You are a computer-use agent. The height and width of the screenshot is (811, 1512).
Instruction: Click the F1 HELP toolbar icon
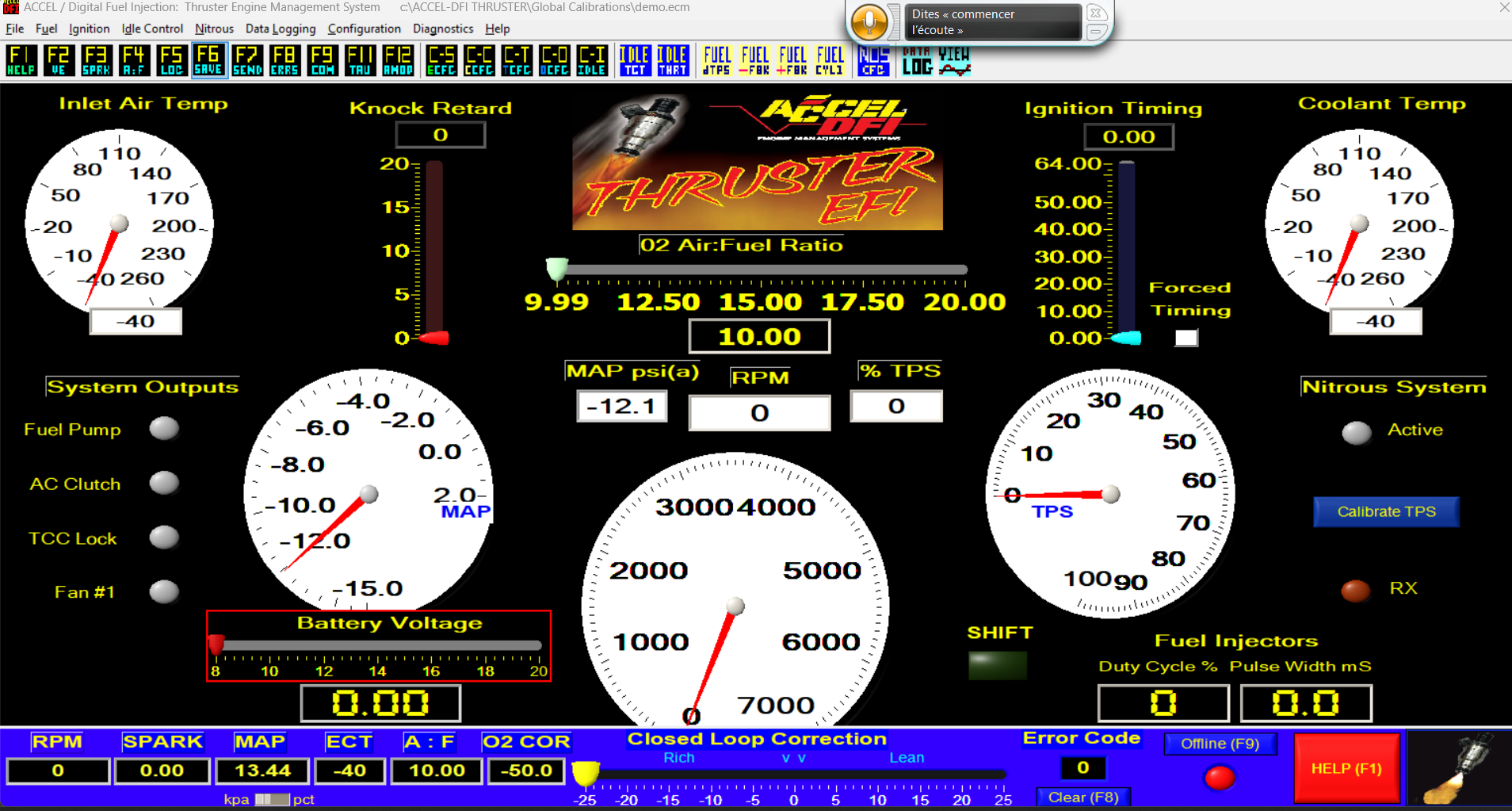(21, 60)
